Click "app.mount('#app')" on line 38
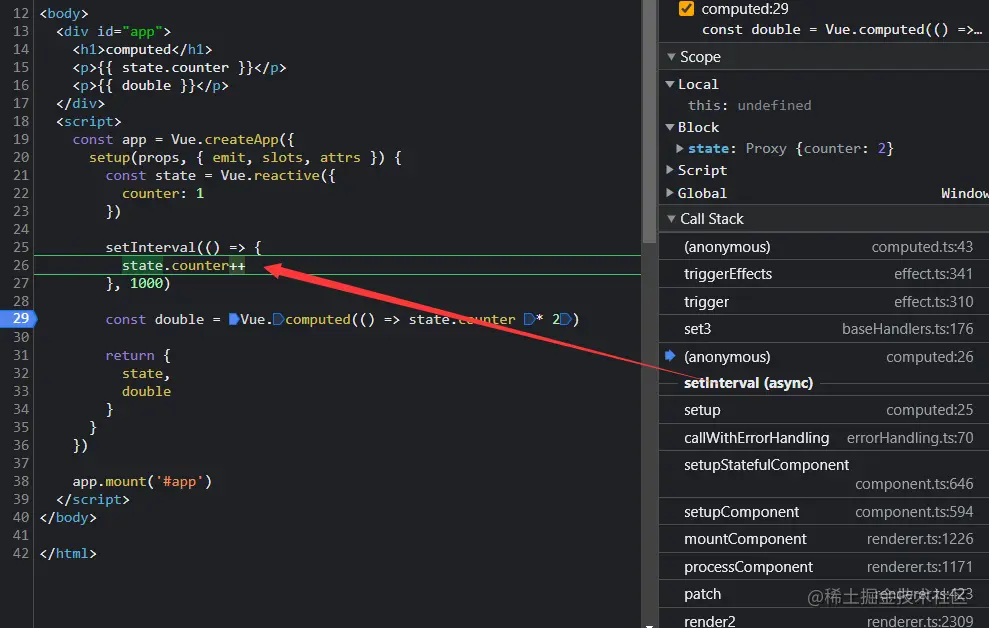 click(142, 482)
